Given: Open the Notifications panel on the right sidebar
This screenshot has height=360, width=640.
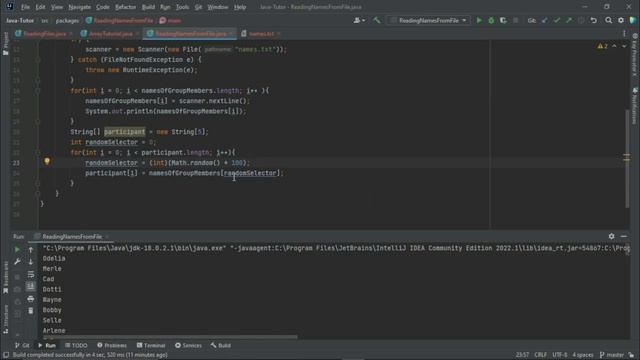Looking at the screenshot, I should point(635,105).
